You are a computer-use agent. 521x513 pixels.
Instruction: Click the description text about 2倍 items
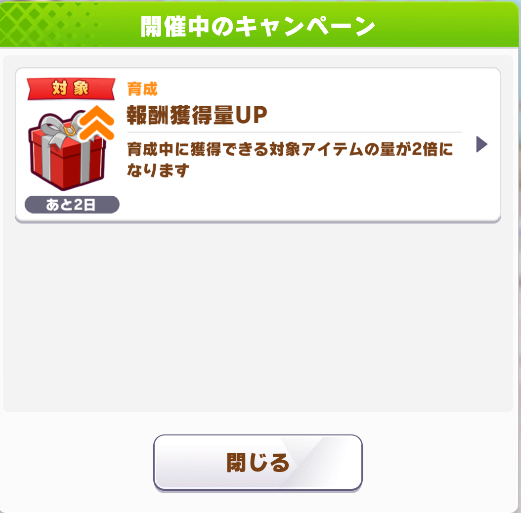pos(290,160)
